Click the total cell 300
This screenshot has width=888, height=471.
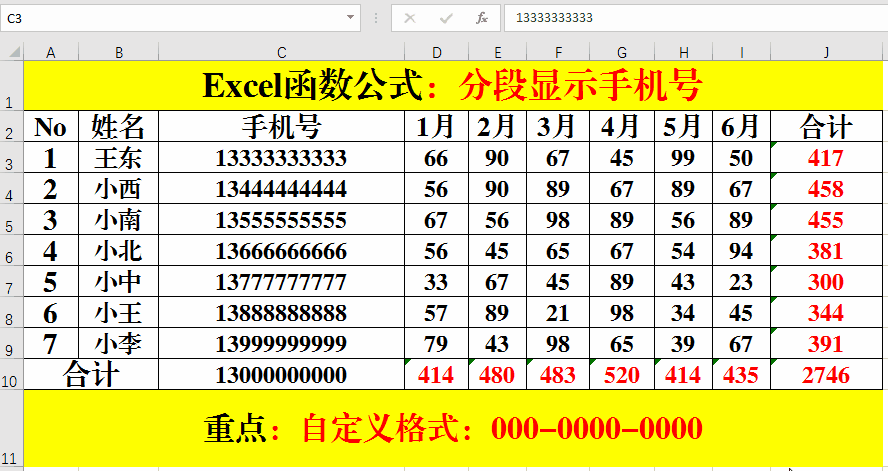tap(827, 281)
